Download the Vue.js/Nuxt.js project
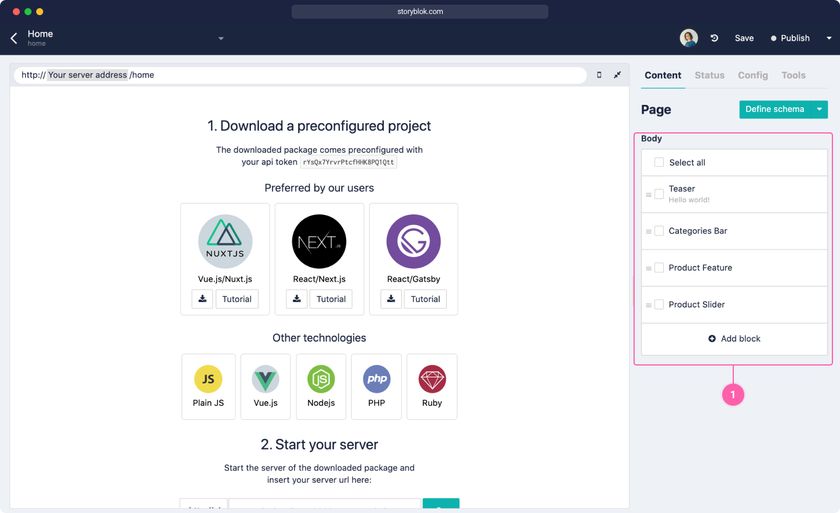Screen dimensions: 840x513 (202, 299)
